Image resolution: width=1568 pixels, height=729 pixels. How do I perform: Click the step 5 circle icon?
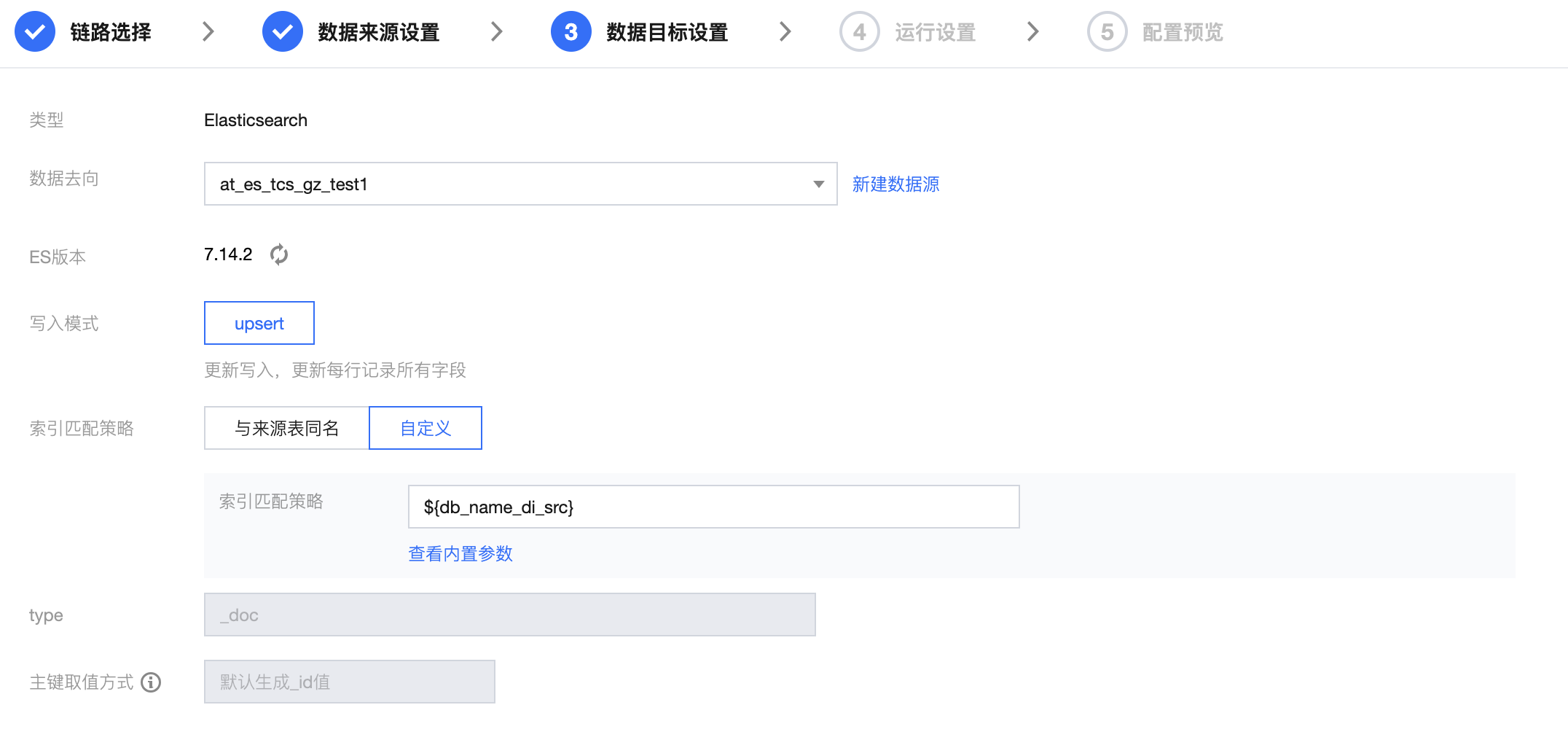[1107, 32]
